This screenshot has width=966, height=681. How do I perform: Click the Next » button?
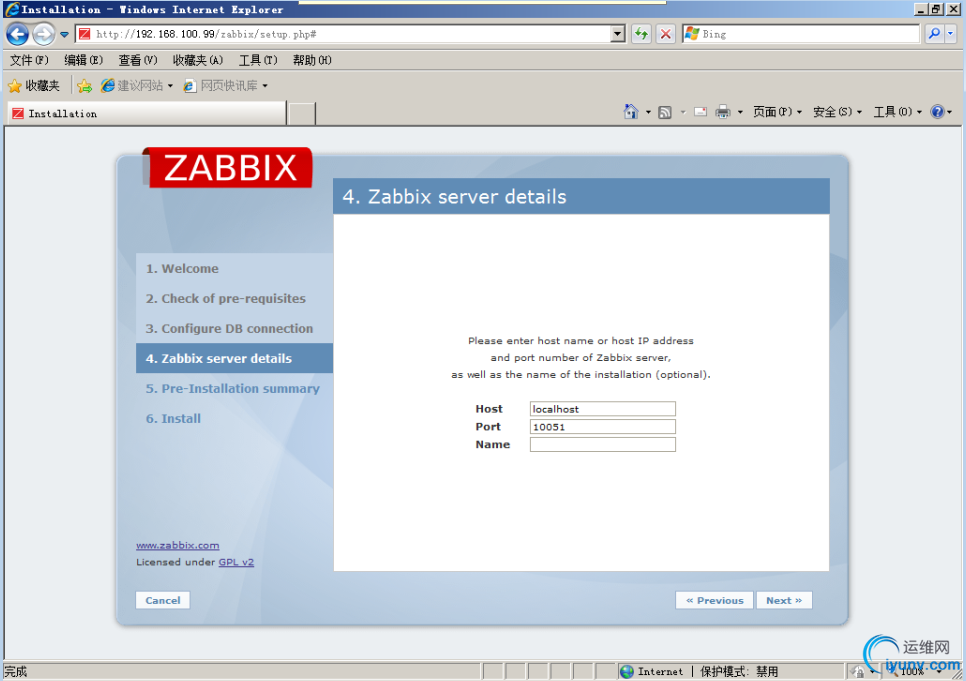tap(784, 600)
